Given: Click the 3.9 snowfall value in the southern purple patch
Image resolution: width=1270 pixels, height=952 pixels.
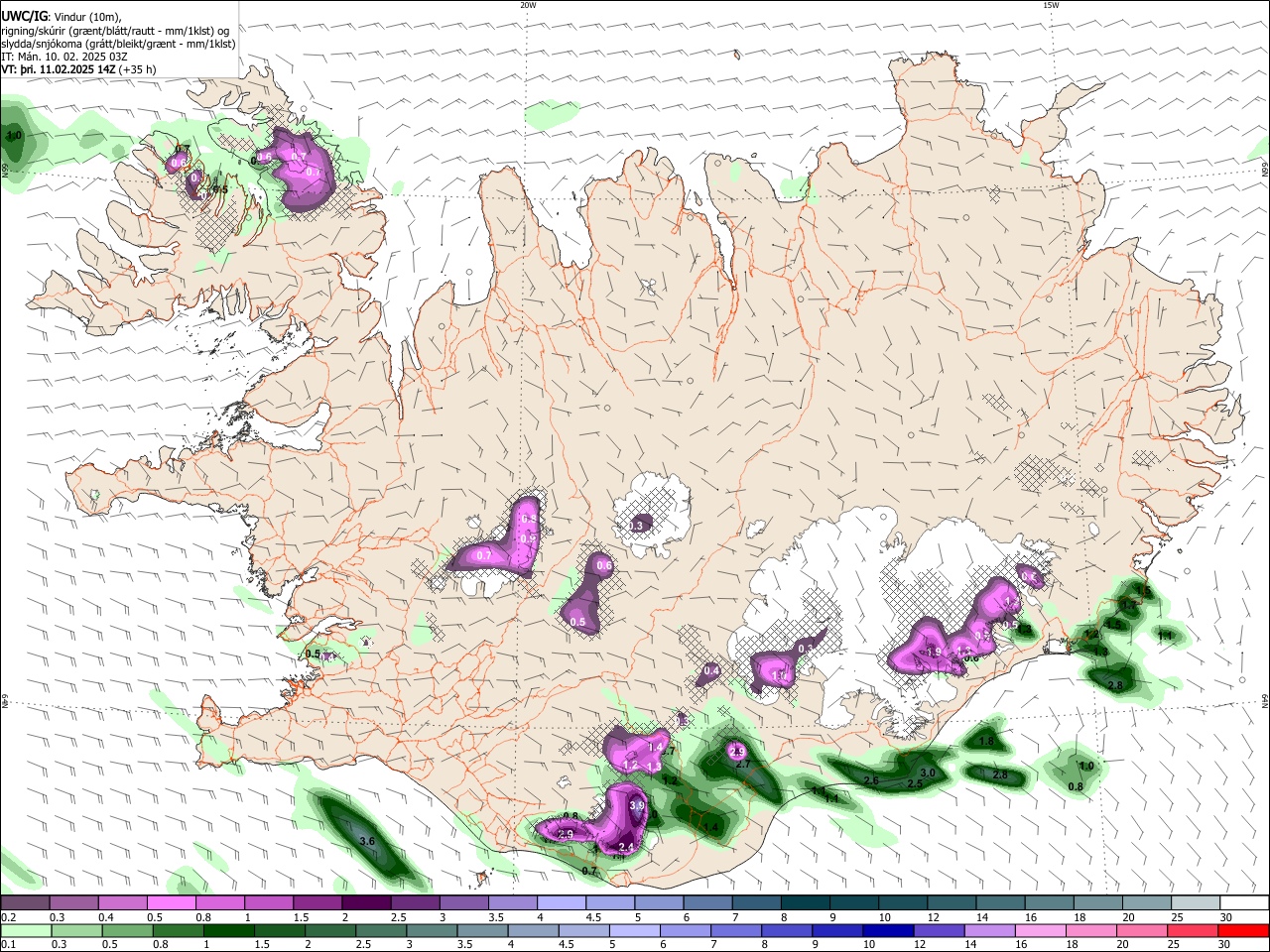Looking at the screenshot, I should (637, 806).
